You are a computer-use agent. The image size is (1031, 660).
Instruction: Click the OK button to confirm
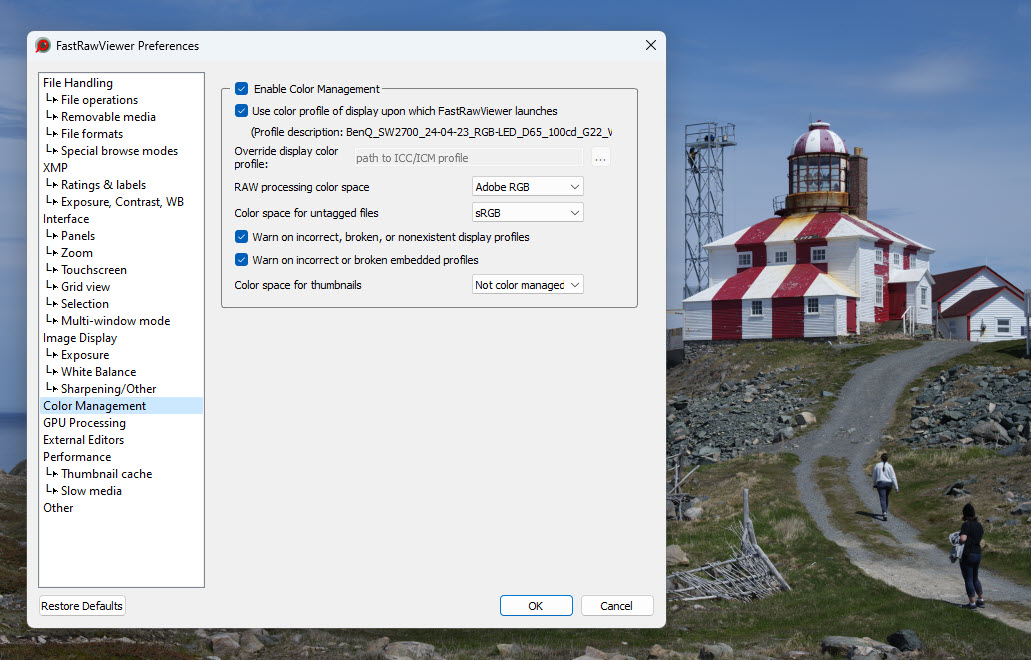[x=536, y=606]
